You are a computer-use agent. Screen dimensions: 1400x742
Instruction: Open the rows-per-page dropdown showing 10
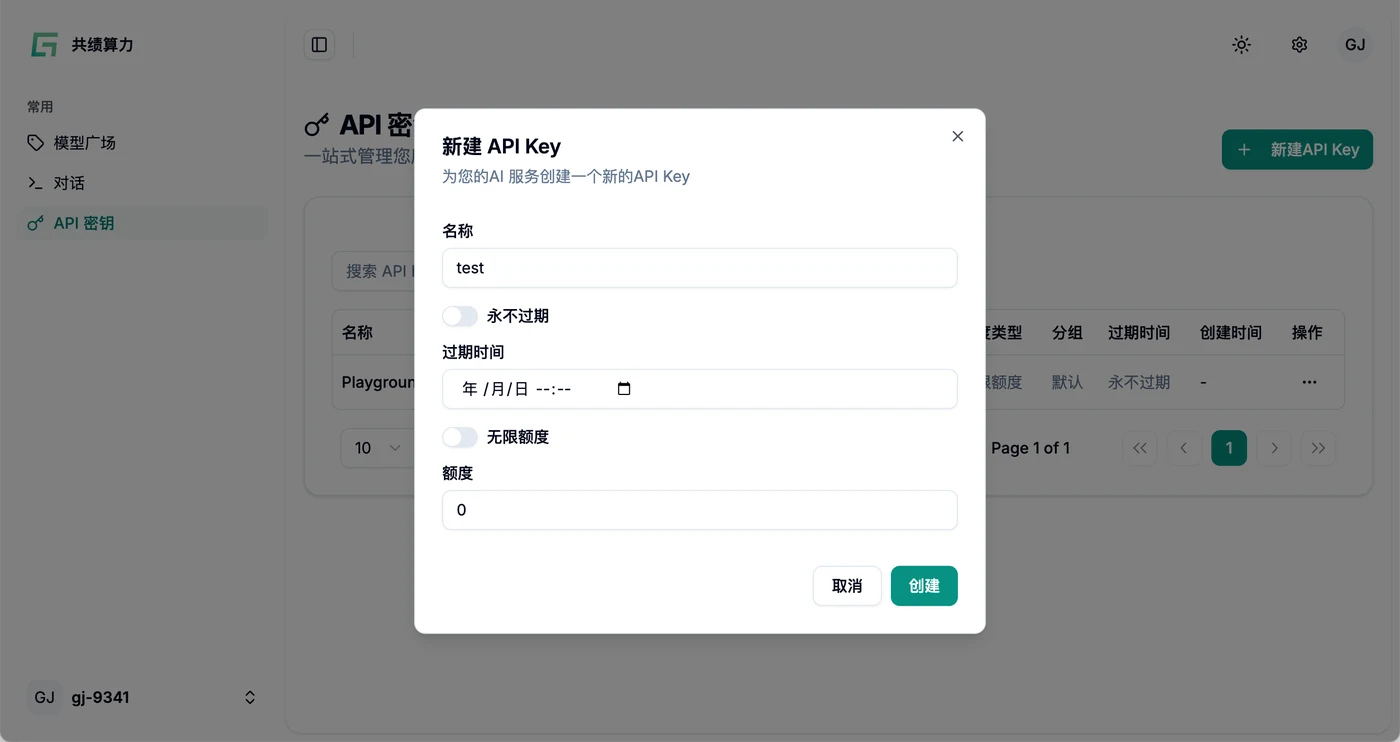378,448
